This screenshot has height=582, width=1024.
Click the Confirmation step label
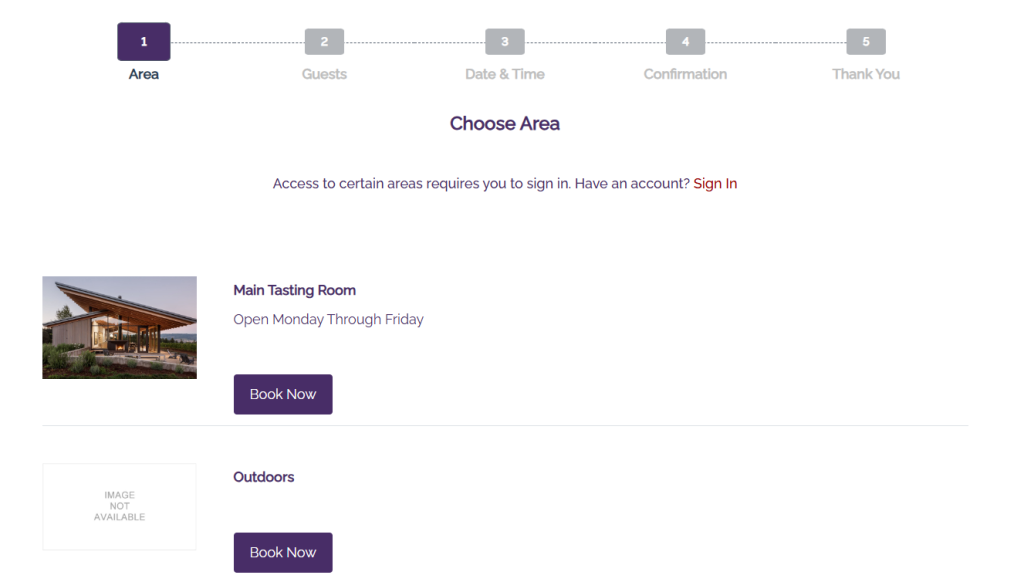(x=685, y=74)
